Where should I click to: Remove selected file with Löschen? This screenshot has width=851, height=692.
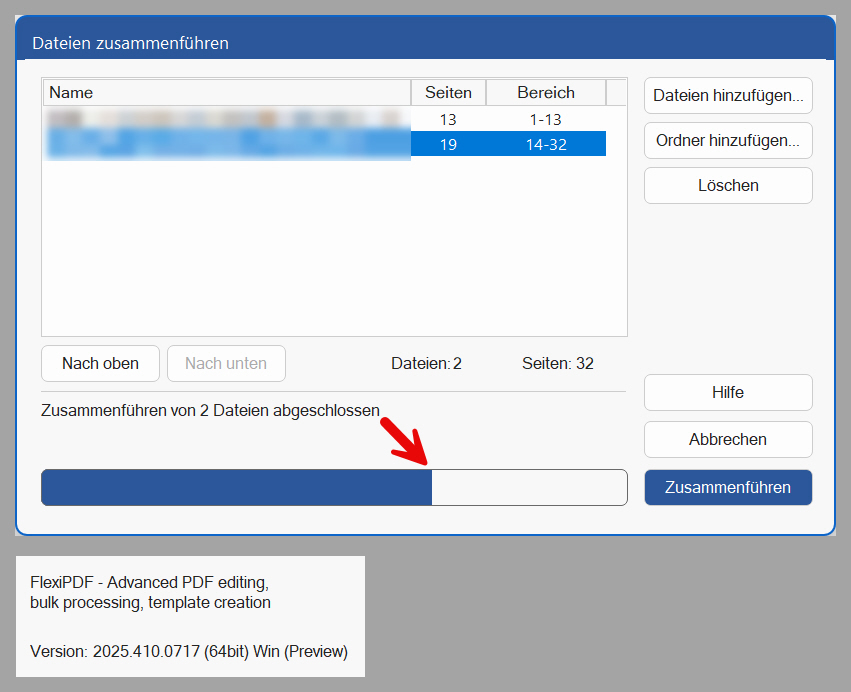728,186
